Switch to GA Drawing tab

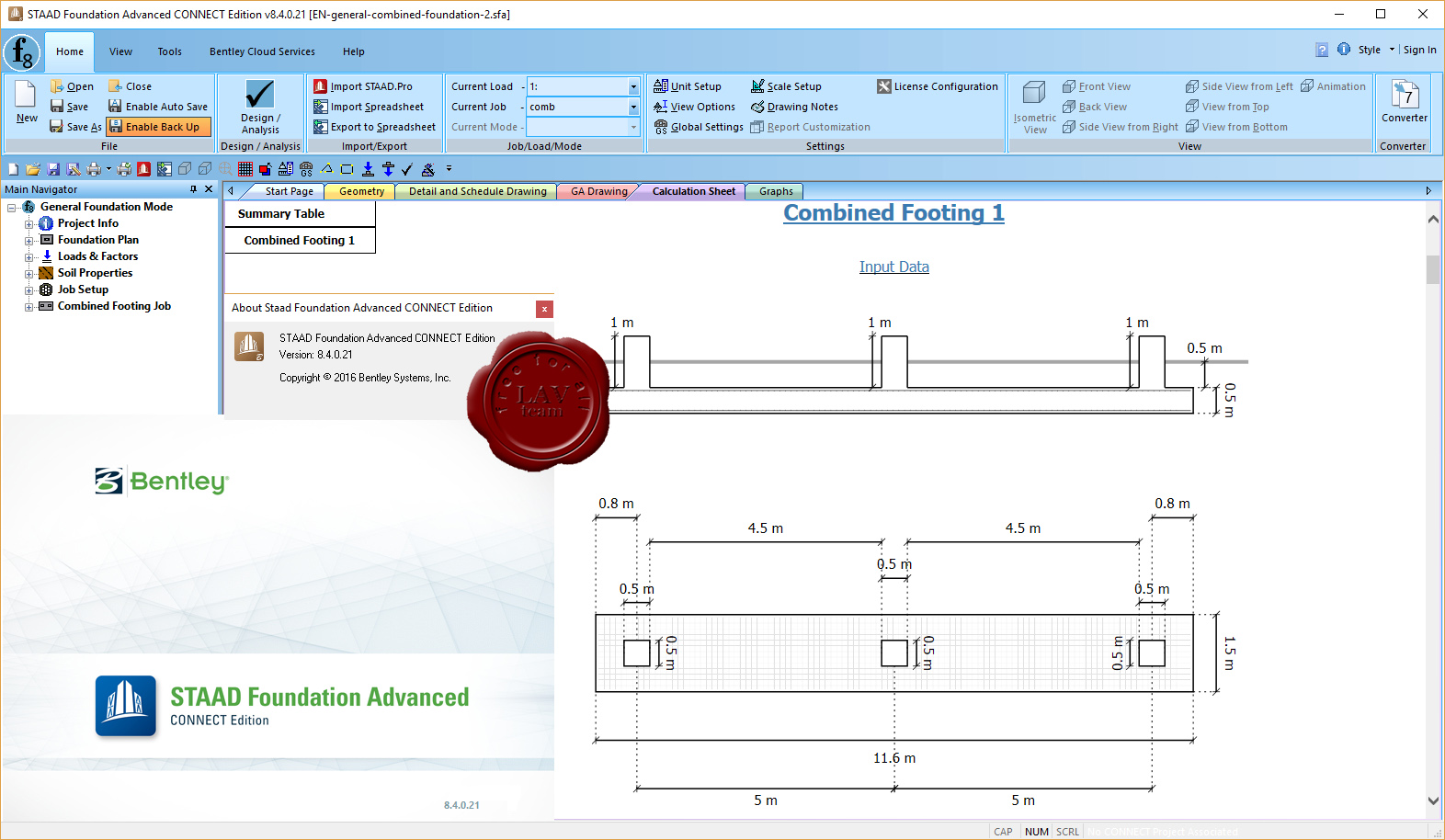(x=598, y=191)
